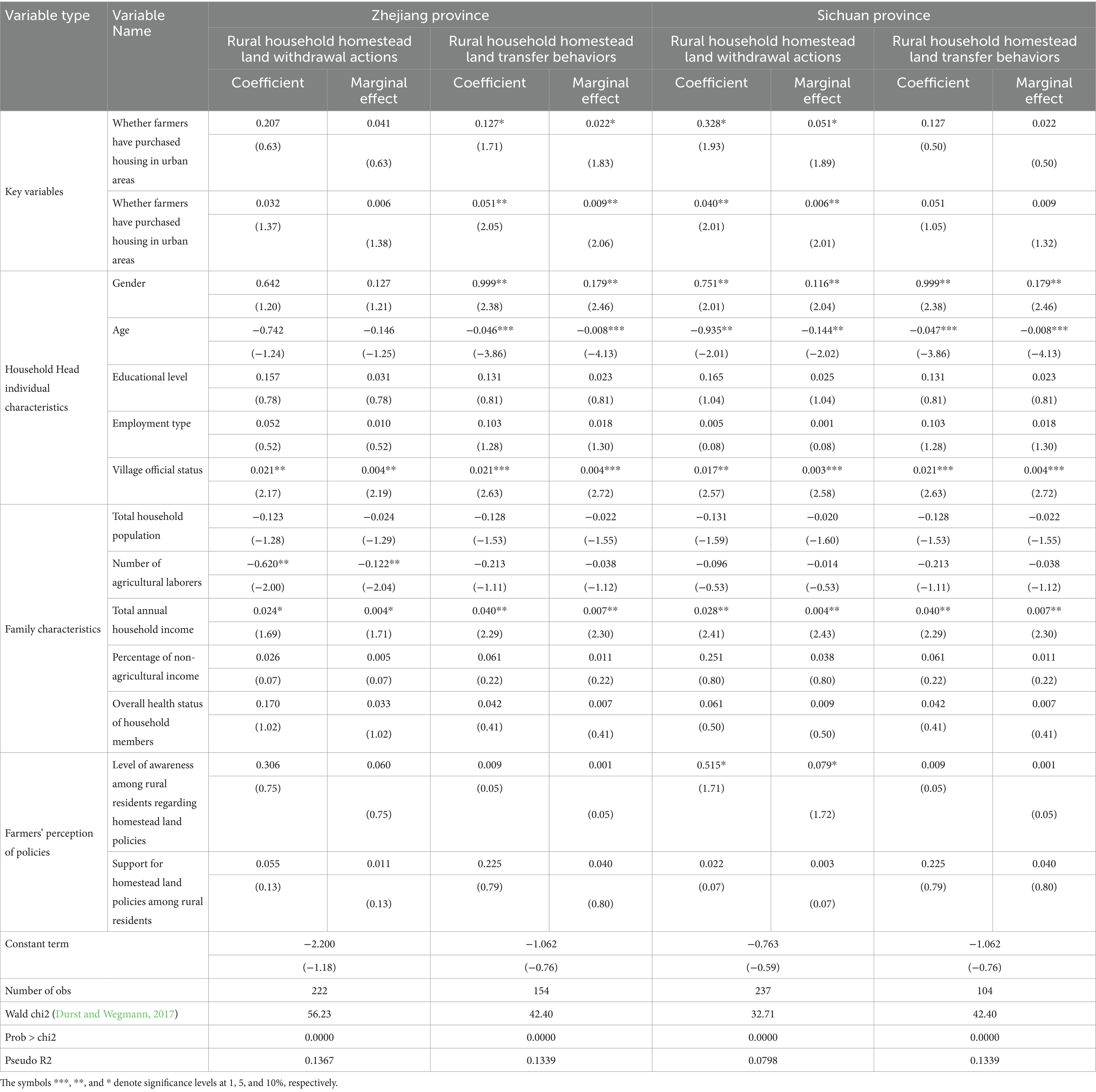
Task: Click the coefficient 0.751** for Gender
Action: (x=711, y=283)
